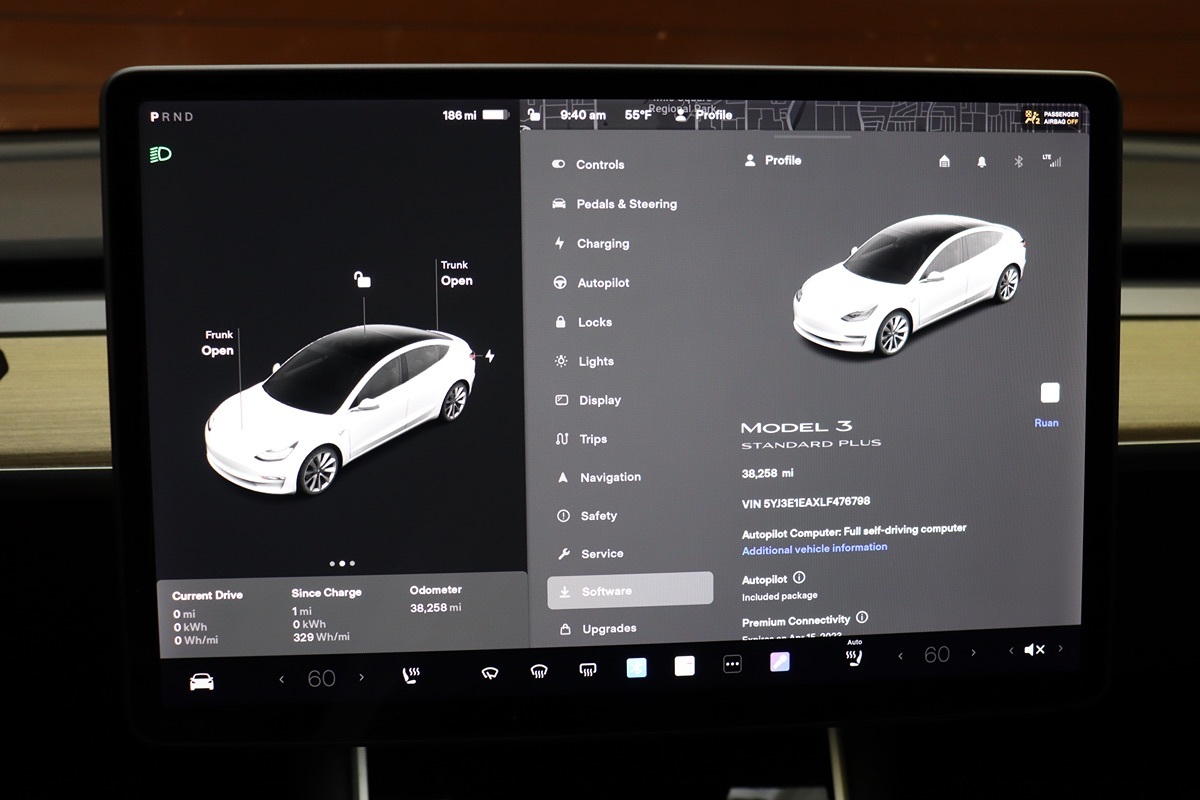Tap the charge port lightning bolt icon
The width and height of the screenshot is (1200, 800).
(x=489, y=356)
